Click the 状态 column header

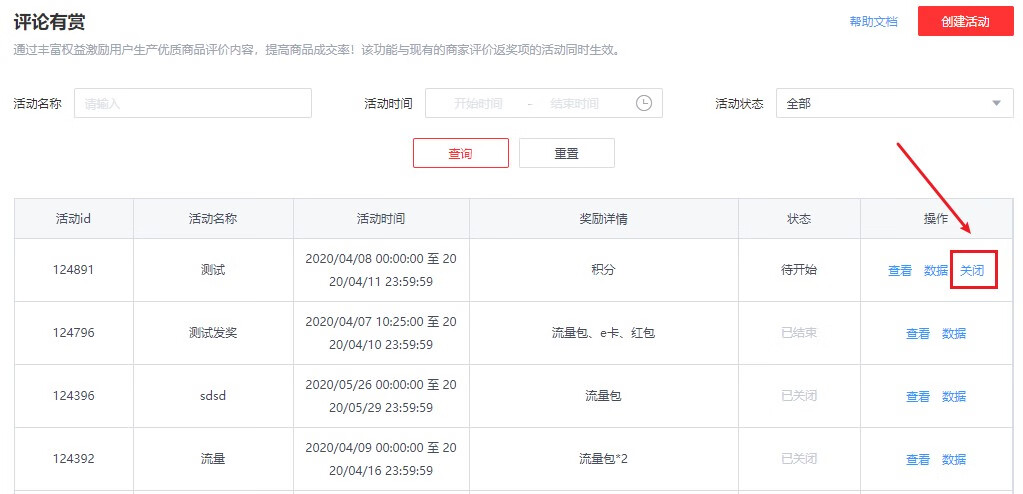(x=799, y=219)
